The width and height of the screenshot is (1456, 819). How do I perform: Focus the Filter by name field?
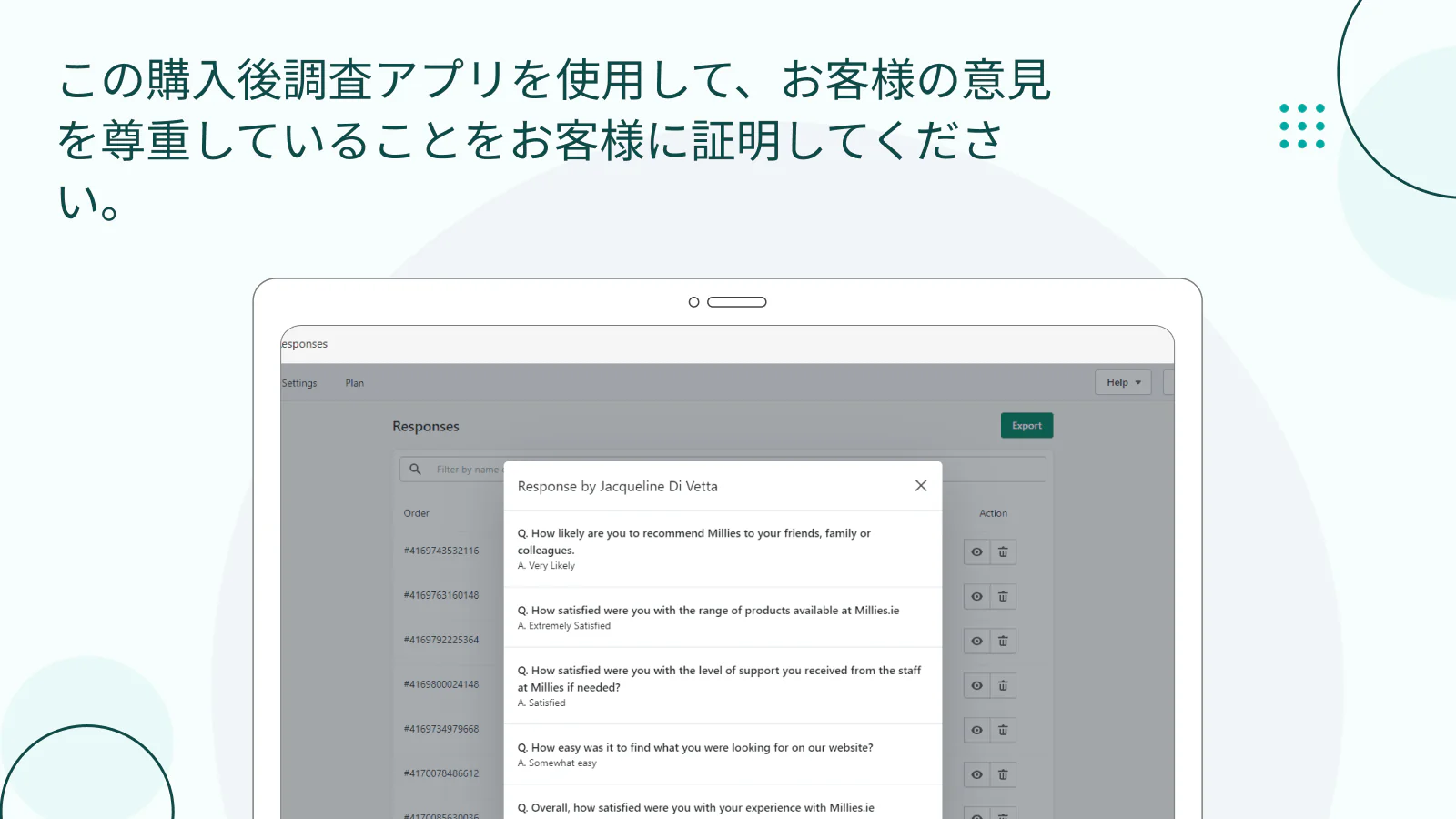tap(723, 470)
